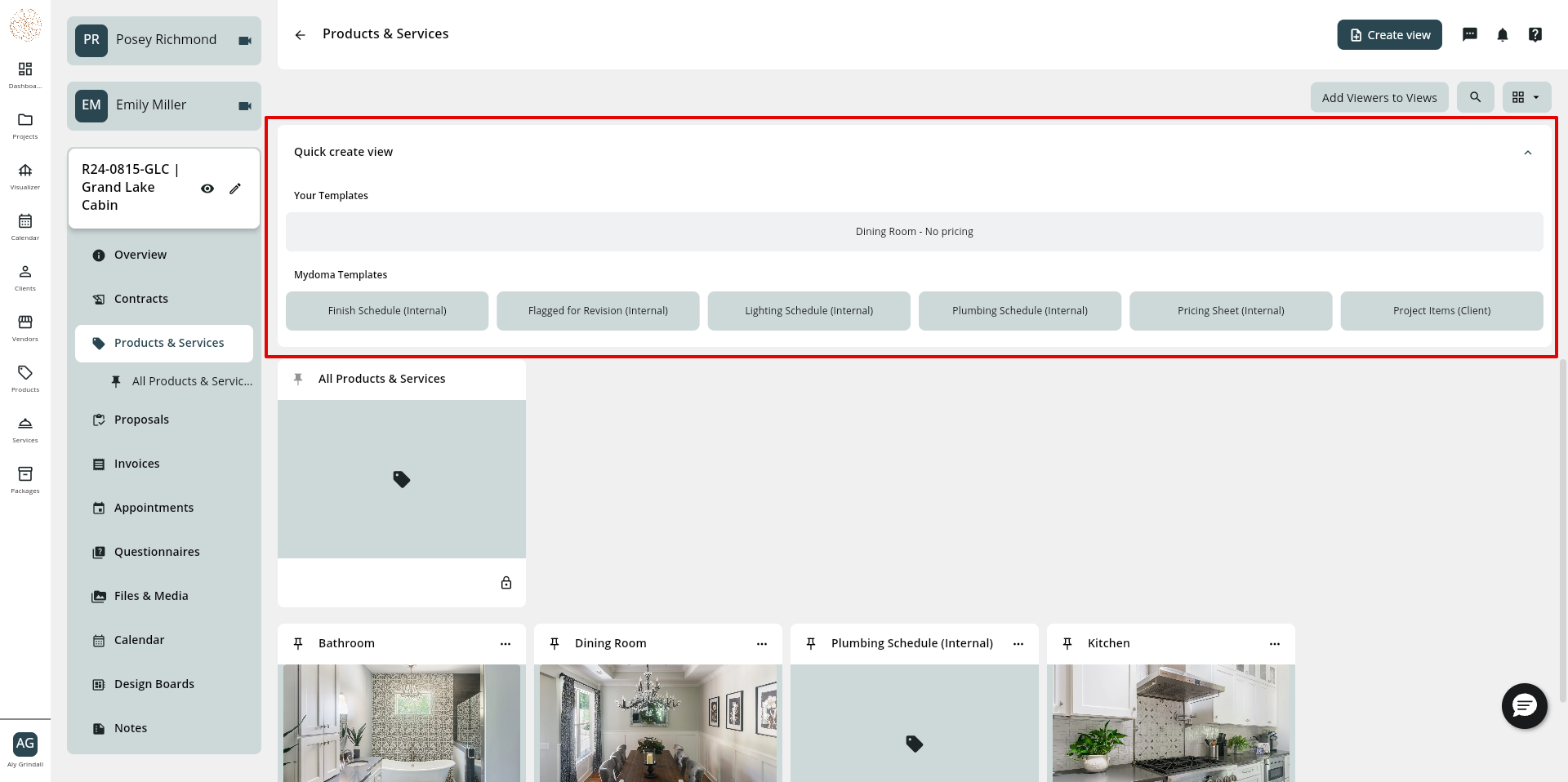Click lock icon on All Products & Services card

[506, 583]
